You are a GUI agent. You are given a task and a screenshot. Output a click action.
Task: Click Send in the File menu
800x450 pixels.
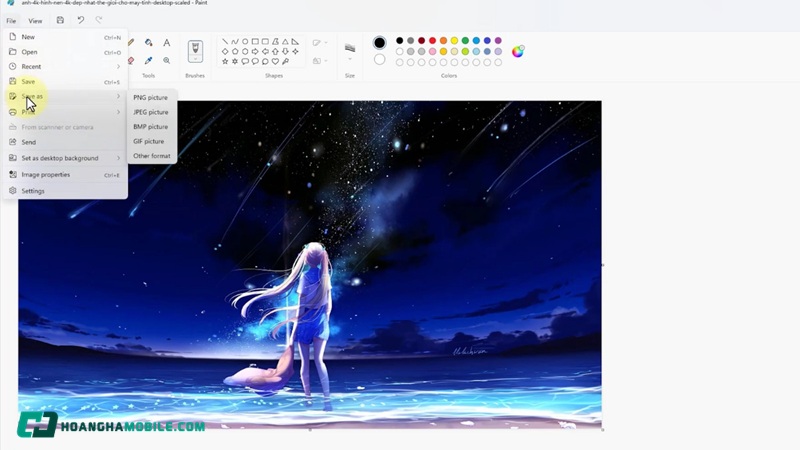pyautogui.click(x=65, y=142)
